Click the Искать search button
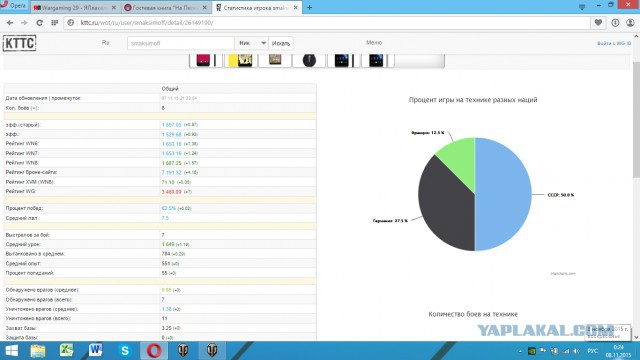640x360 pixels. coord(281,43)
